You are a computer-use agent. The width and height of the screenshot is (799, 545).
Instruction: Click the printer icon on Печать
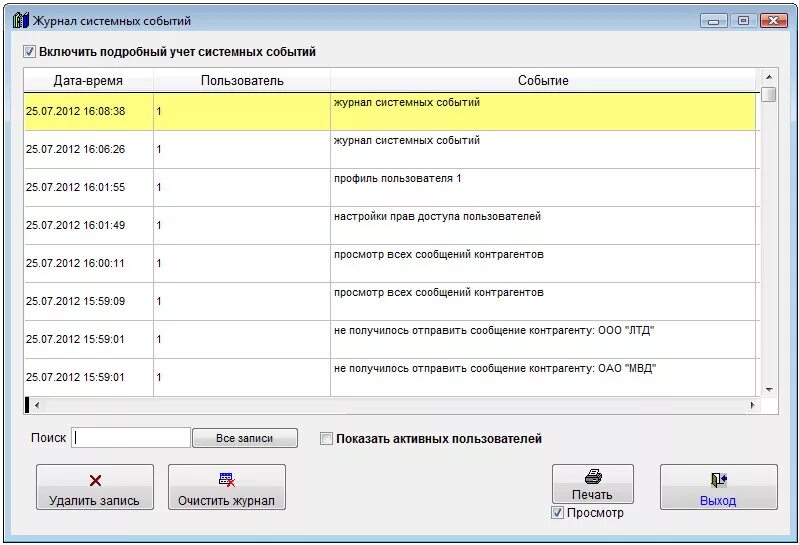click(x=593, y=476)
